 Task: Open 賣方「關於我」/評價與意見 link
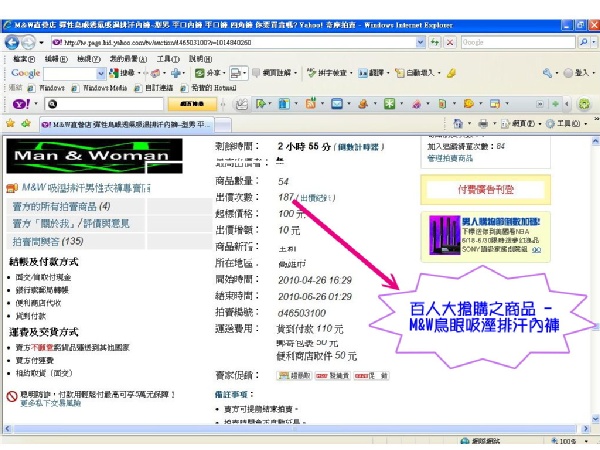tap(71, 223)
